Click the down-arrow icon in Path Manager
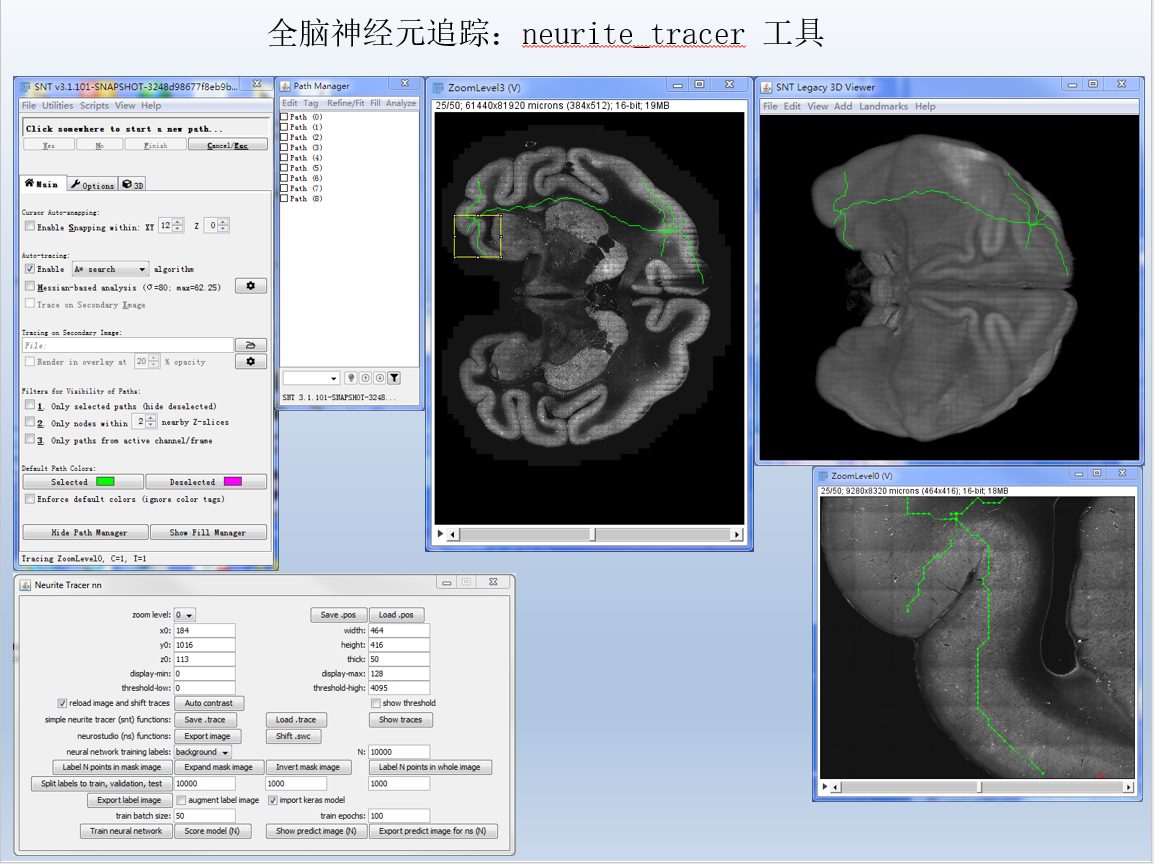 pos(379,378)
